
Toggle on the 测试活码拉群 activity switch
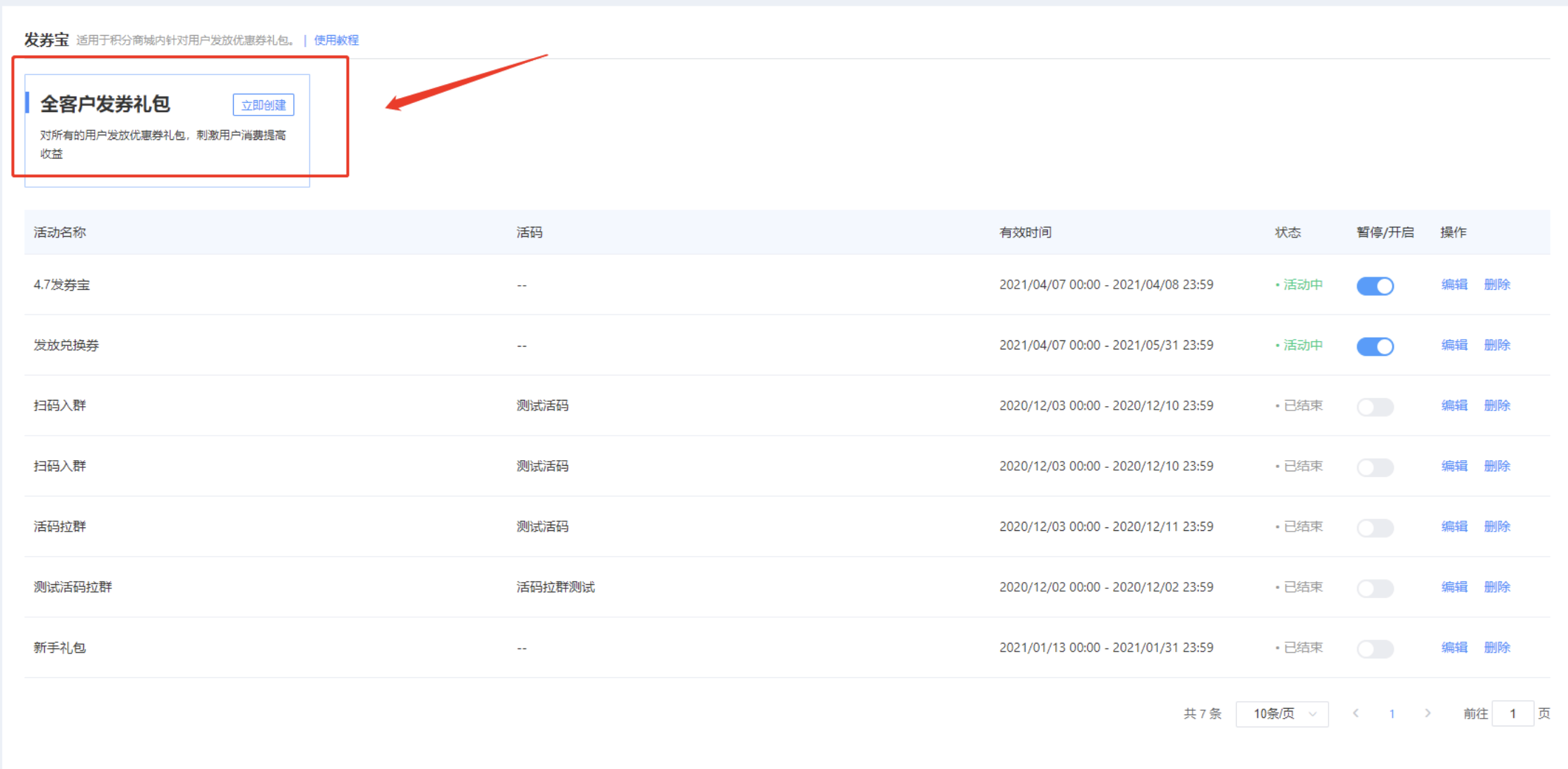coord(1375,588)
